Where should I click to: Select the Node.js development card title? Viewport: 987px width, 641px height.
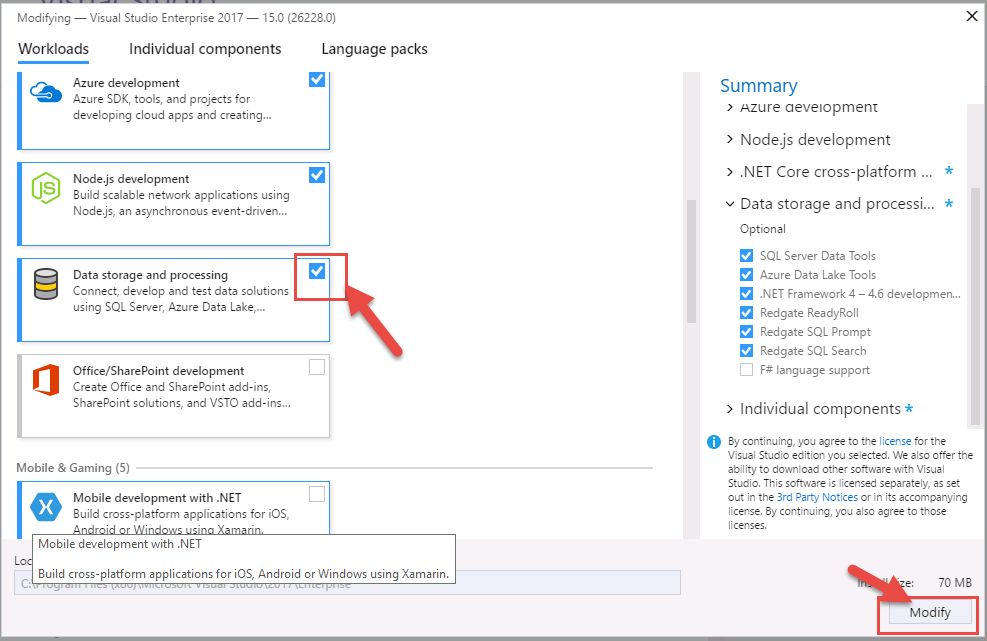(131, 179)
